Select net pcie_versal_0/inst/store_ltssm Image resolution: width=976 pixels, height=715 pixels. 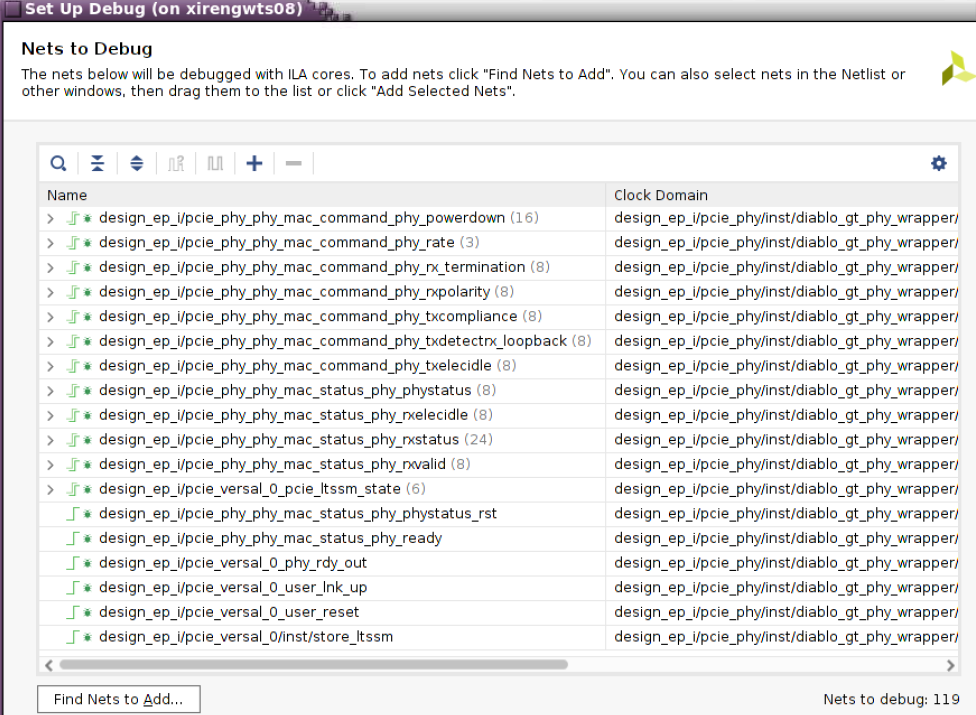(x=246, y=637)
